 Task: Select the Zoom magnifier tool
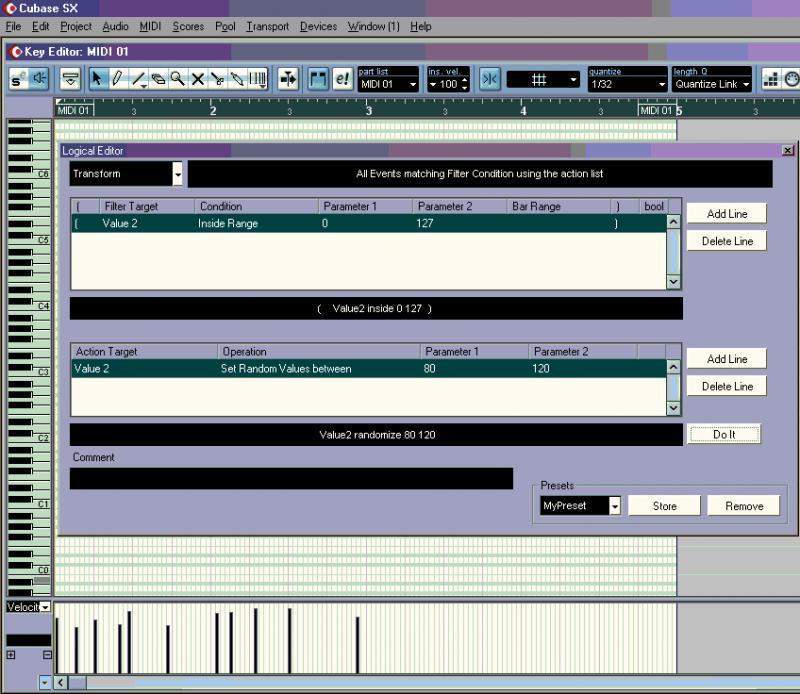click(x=178, y=79)
